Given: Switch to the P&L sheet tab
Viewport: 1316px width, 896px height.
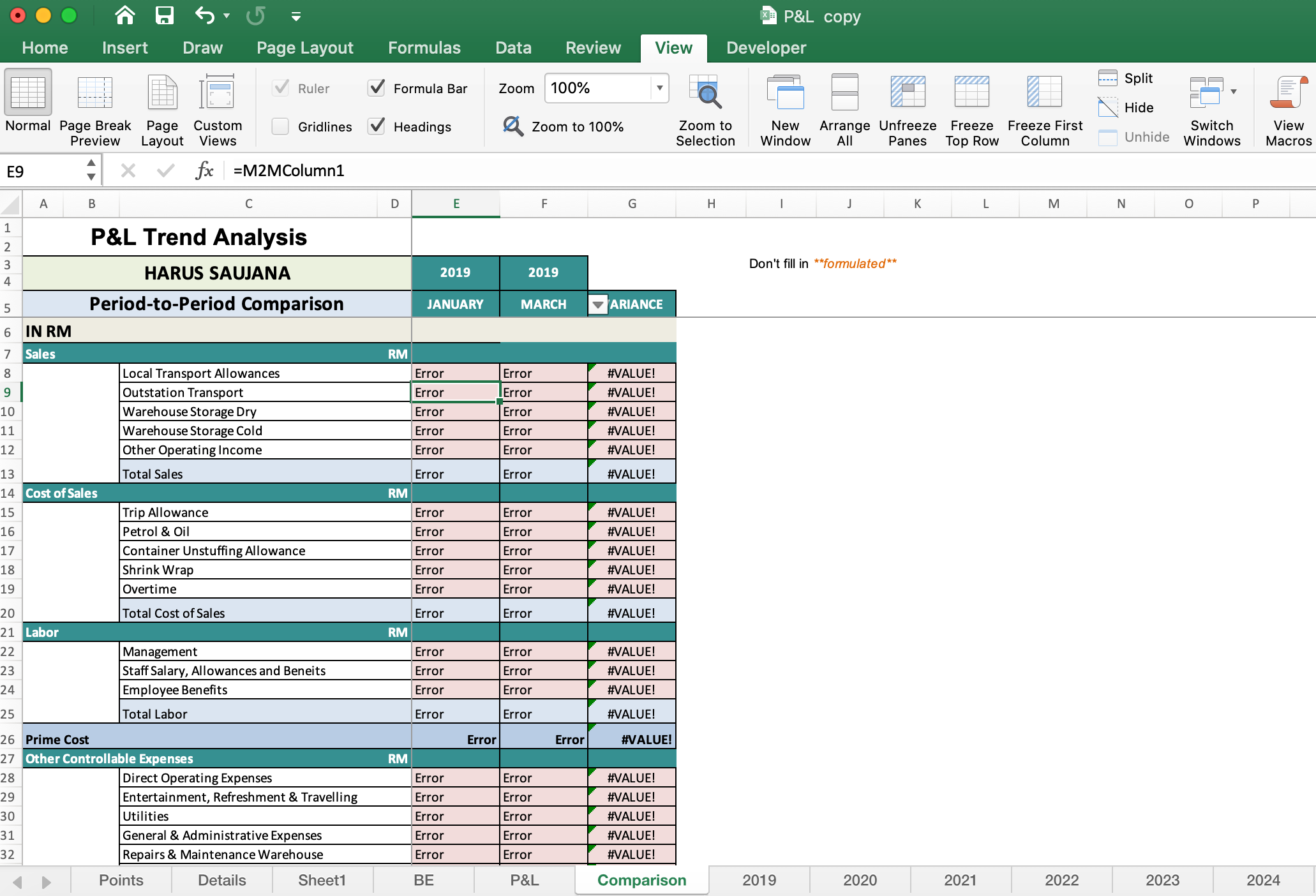Looking at the screenshot, I should [525, 881].
